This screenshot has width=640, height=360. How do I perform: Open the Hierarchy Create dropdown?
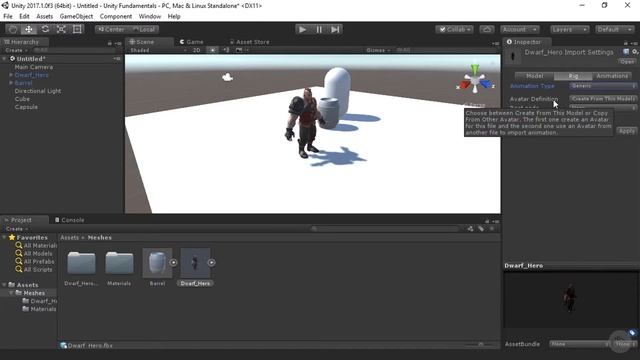point(16,50)
